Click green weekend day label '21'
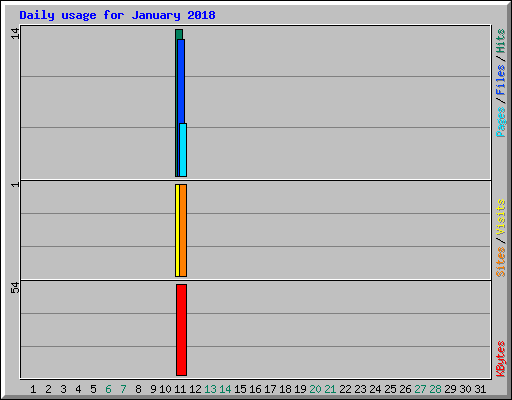This screenshot has height=400, width=512. coord(330,389)
